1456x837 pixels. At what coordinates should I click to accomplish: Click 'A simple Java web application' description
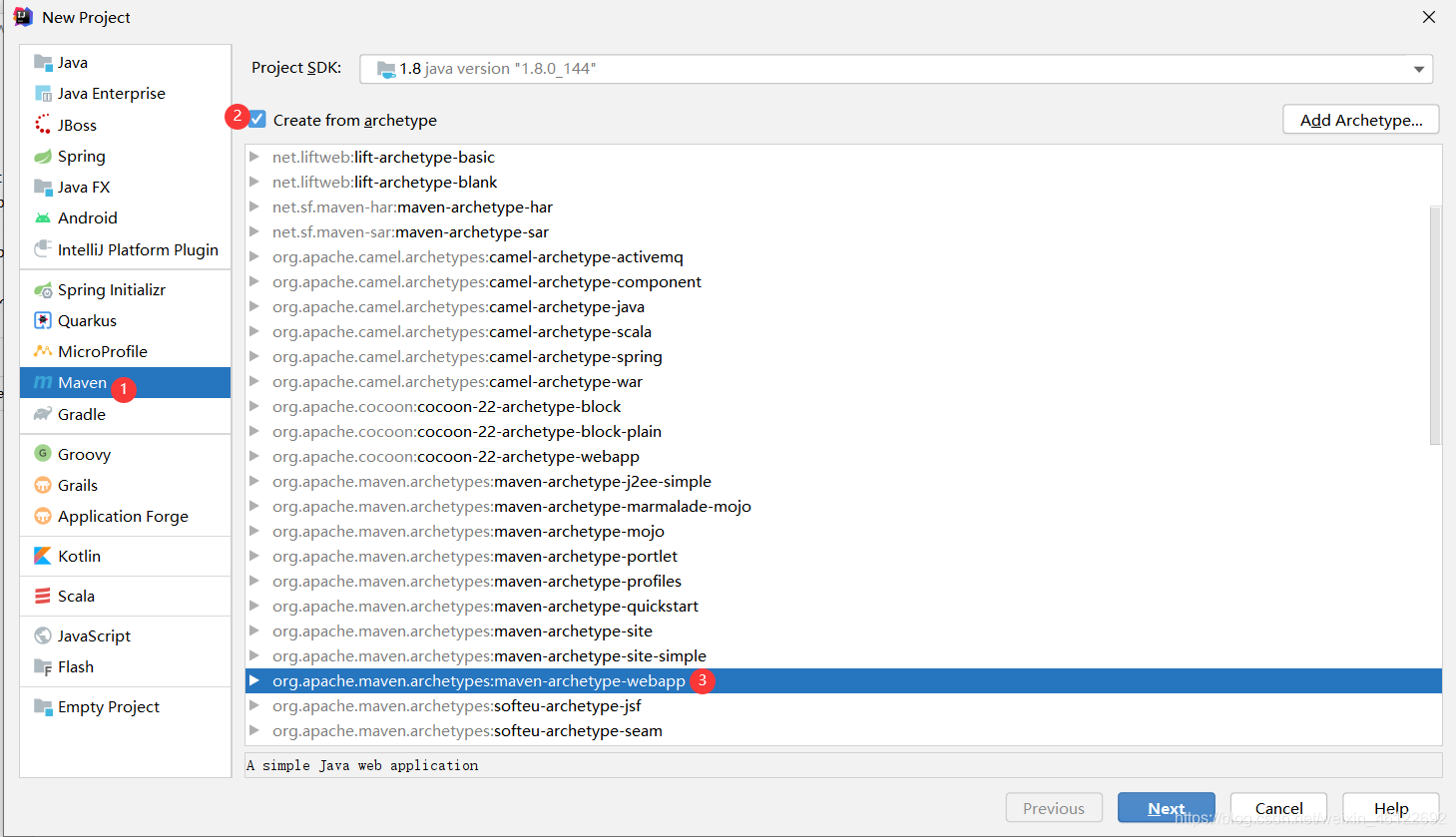coord(362,765)
